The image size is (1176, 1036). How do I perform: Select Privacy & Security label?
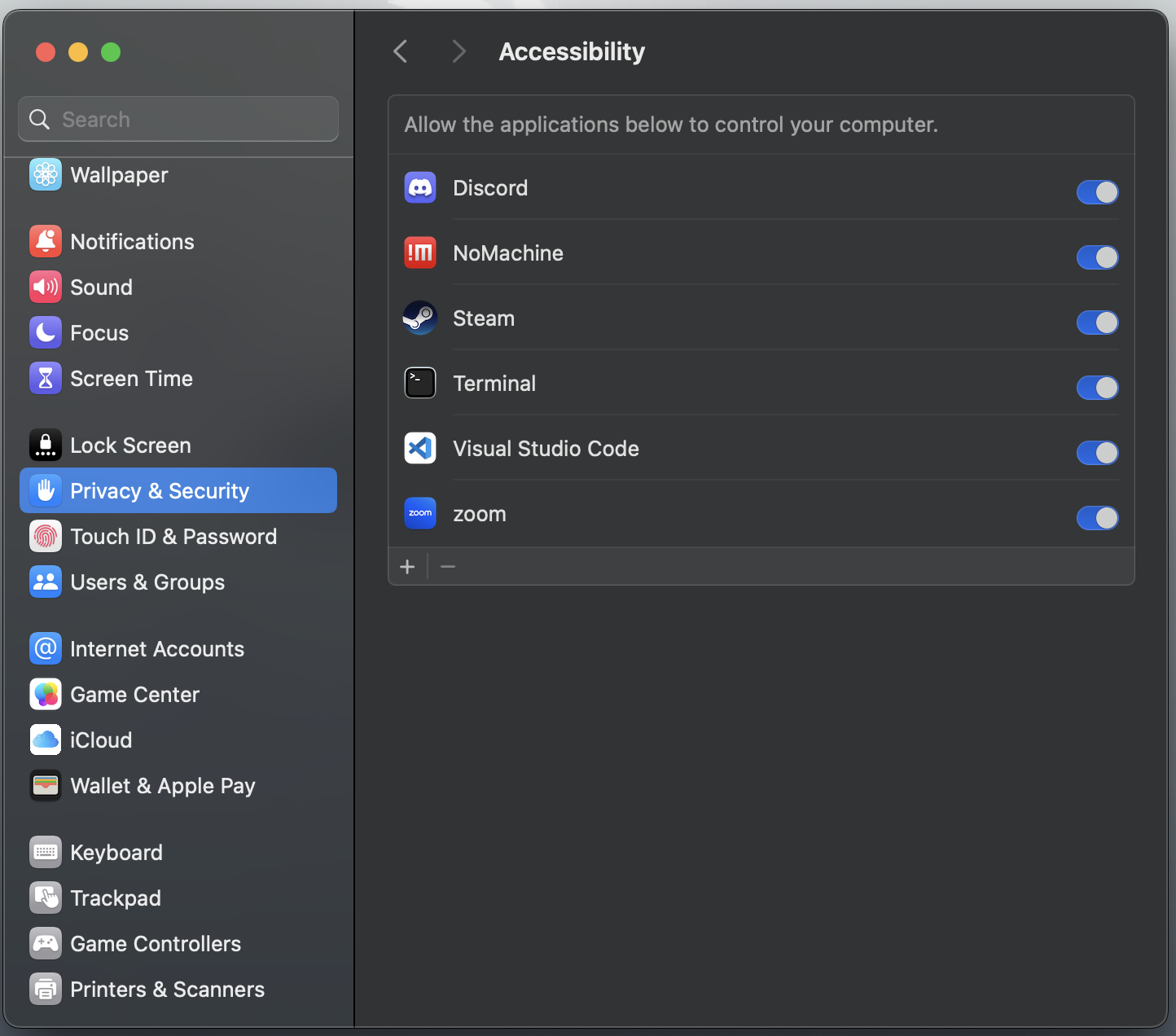click(x=160, y=491)
